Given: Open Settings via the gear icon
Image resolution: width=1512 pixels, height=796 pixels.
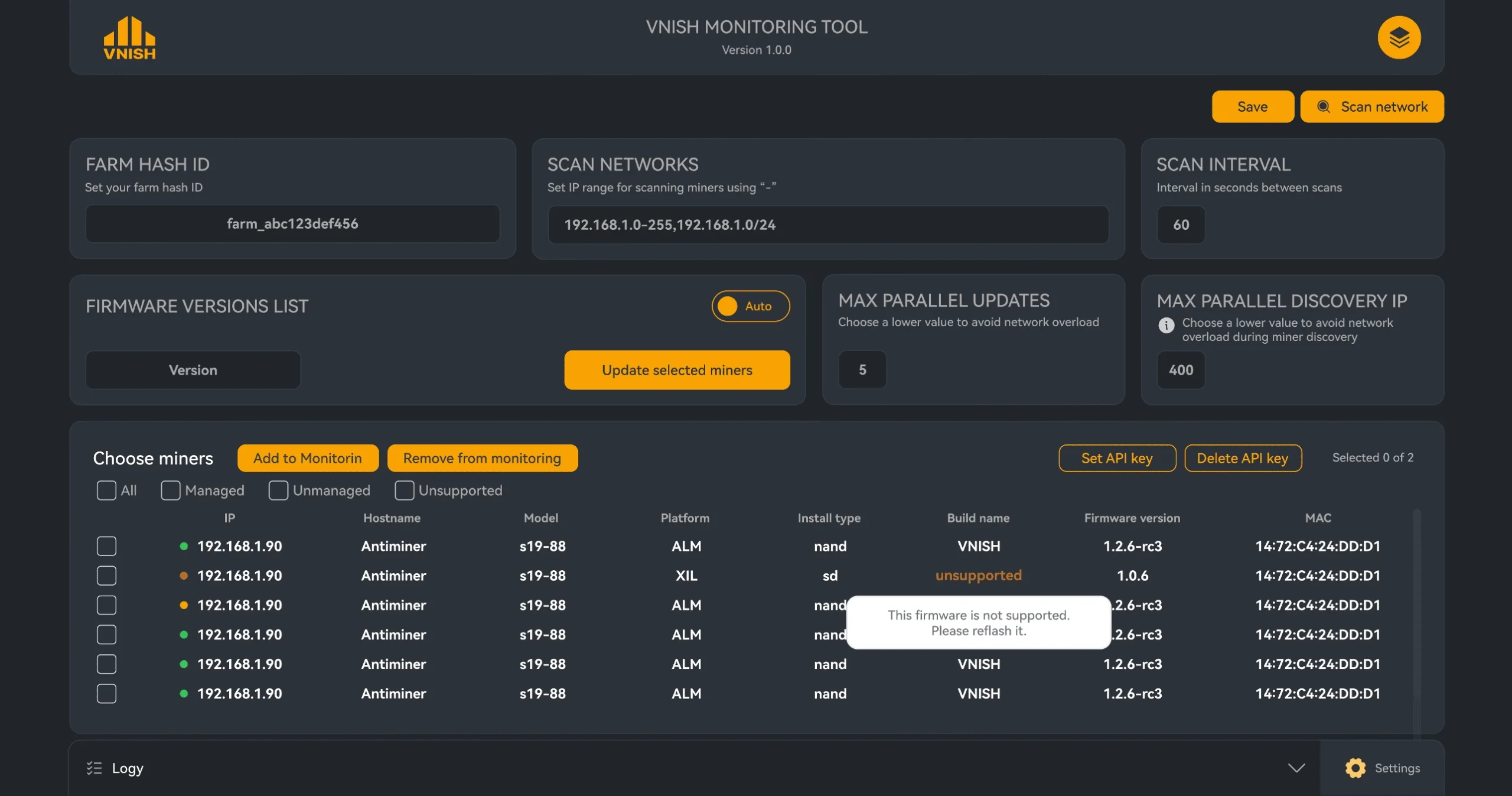Looking at the screenshot, I should pyautogui.click(x=1355, y=768).
